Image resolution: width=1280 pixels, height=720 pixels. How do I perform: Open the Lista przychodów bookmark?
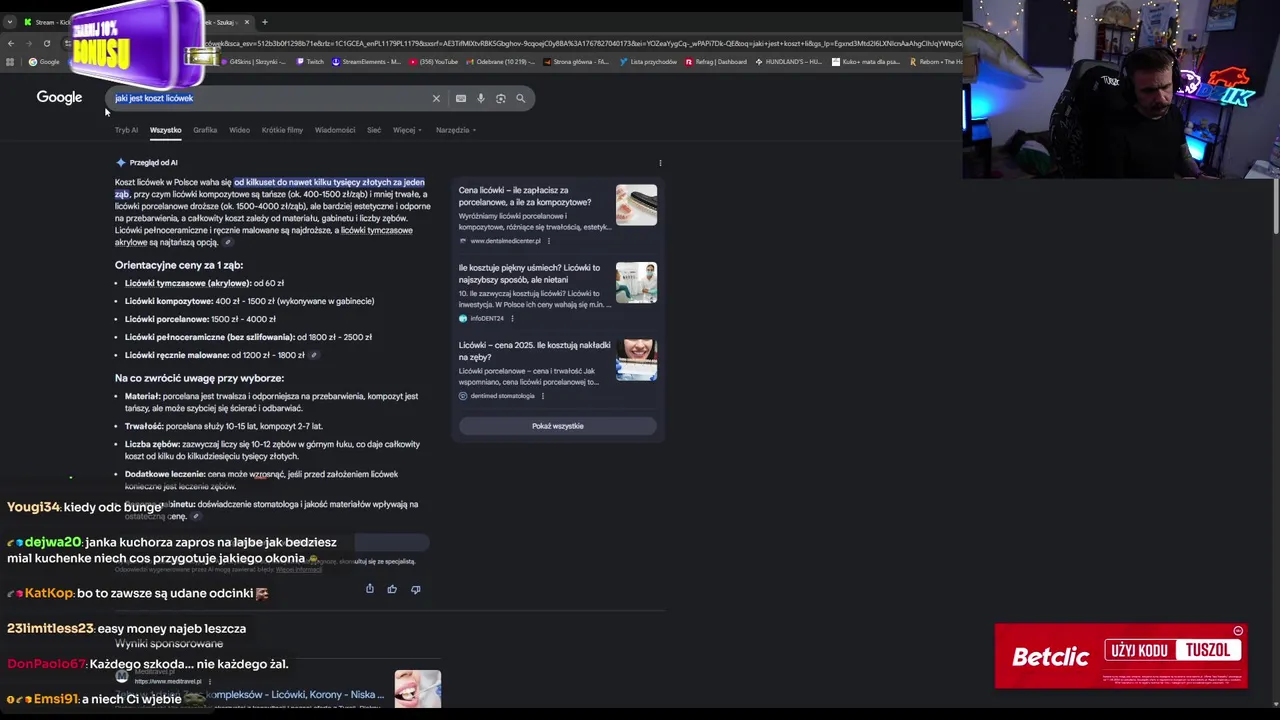coord(648,62)
